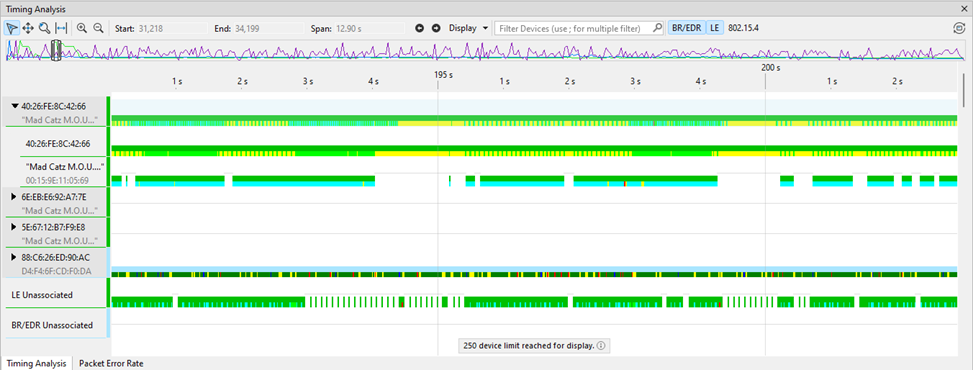The image size is (973, 370).
Task: Close the Timing Analysis panel
Action: tap(964, 9)
